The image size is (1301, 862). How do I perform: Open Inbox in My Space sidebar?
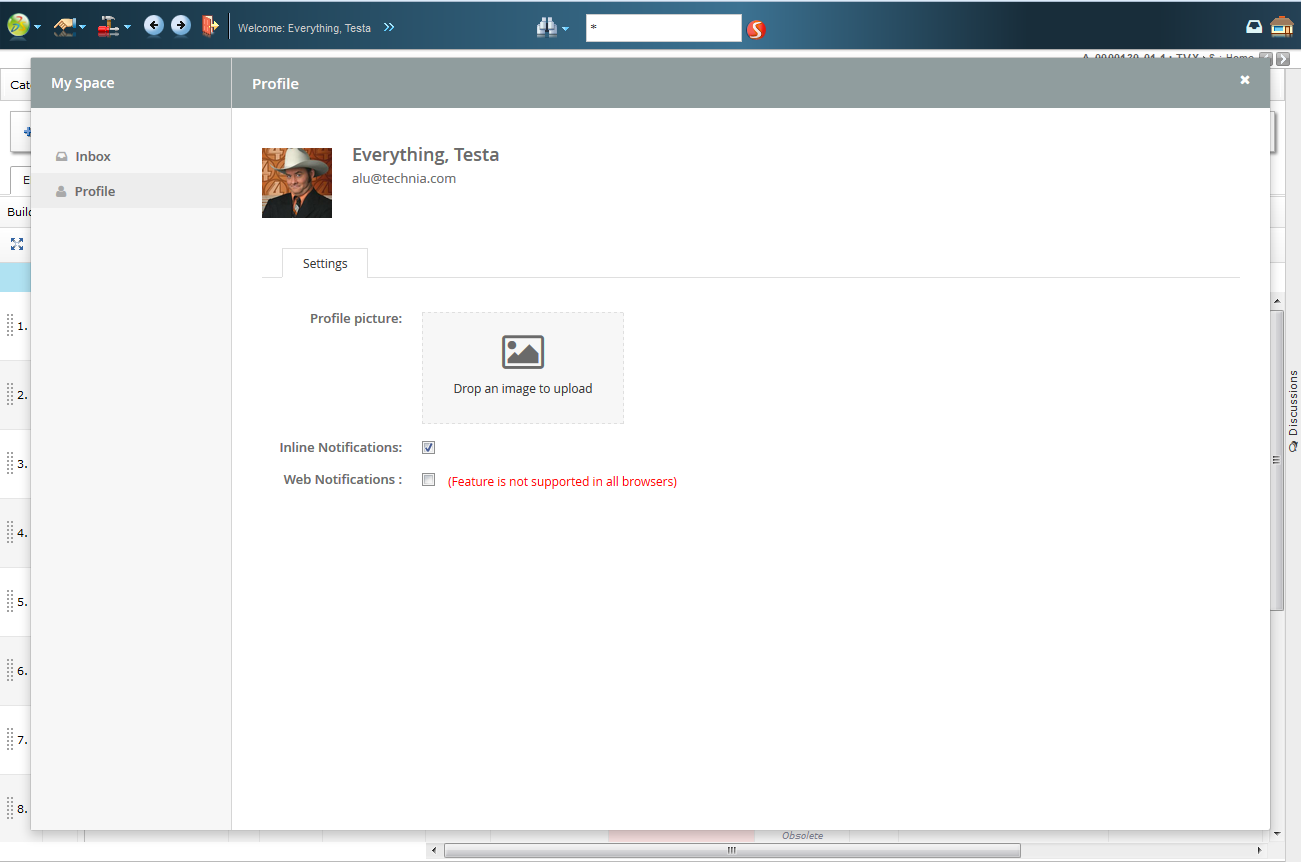93,156
